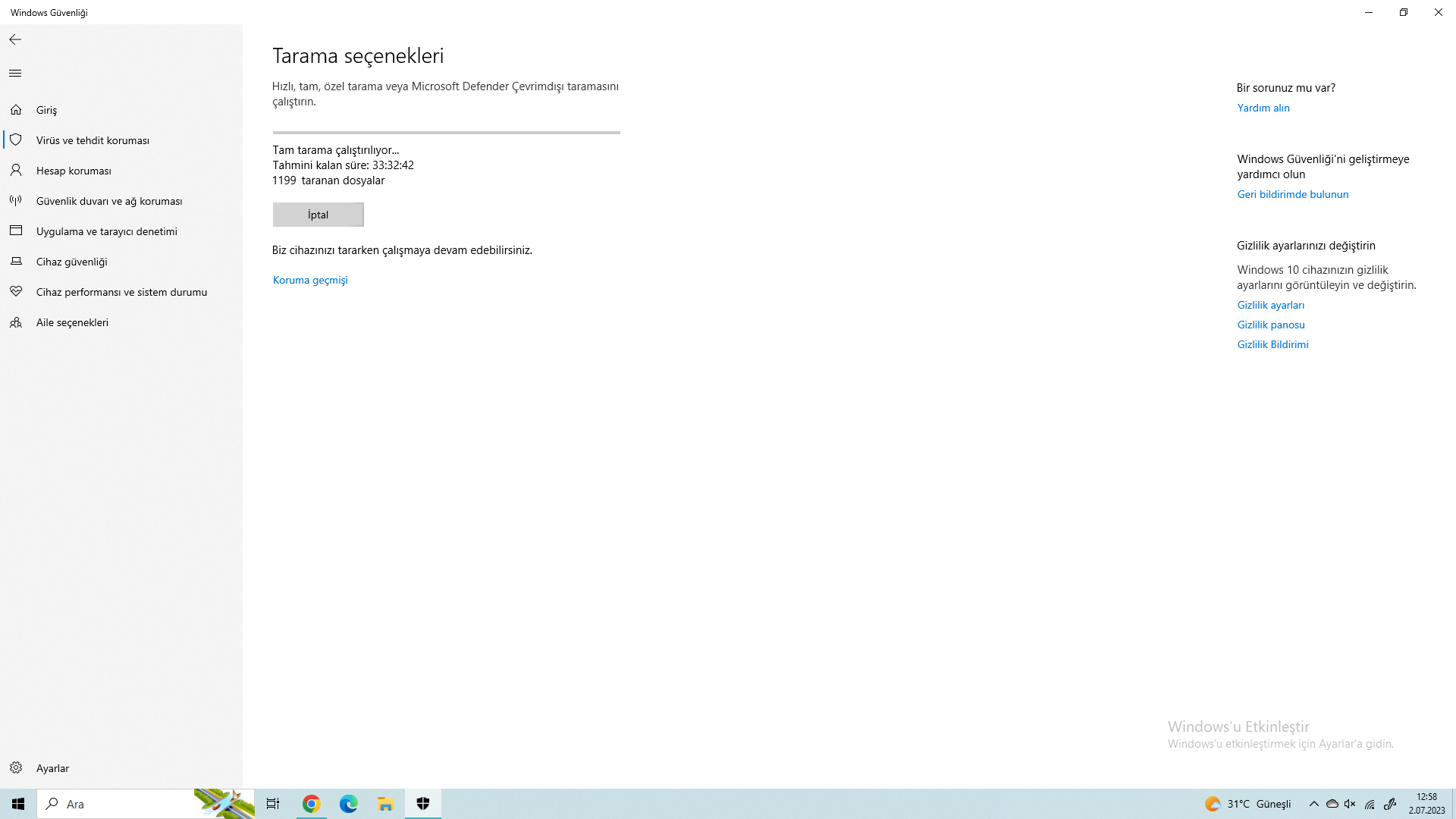Select the Hesap koruması person icon
Image resolution: width=1456 pixels, height=819 pixels.
[x=16, y=171]
